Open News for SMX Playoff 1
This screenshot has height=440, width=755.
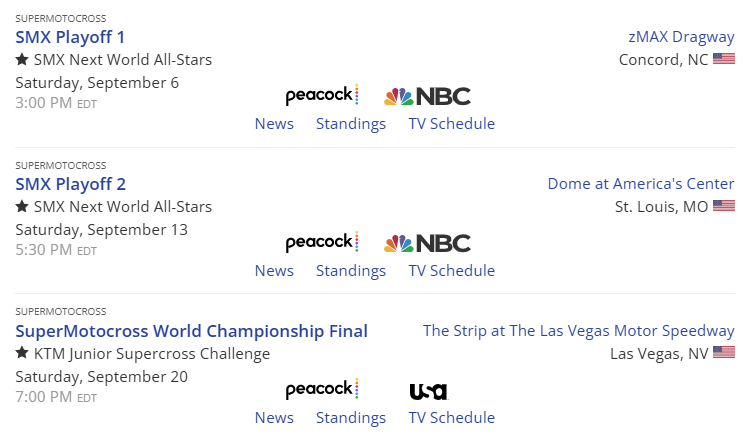(x=274, y=124)
